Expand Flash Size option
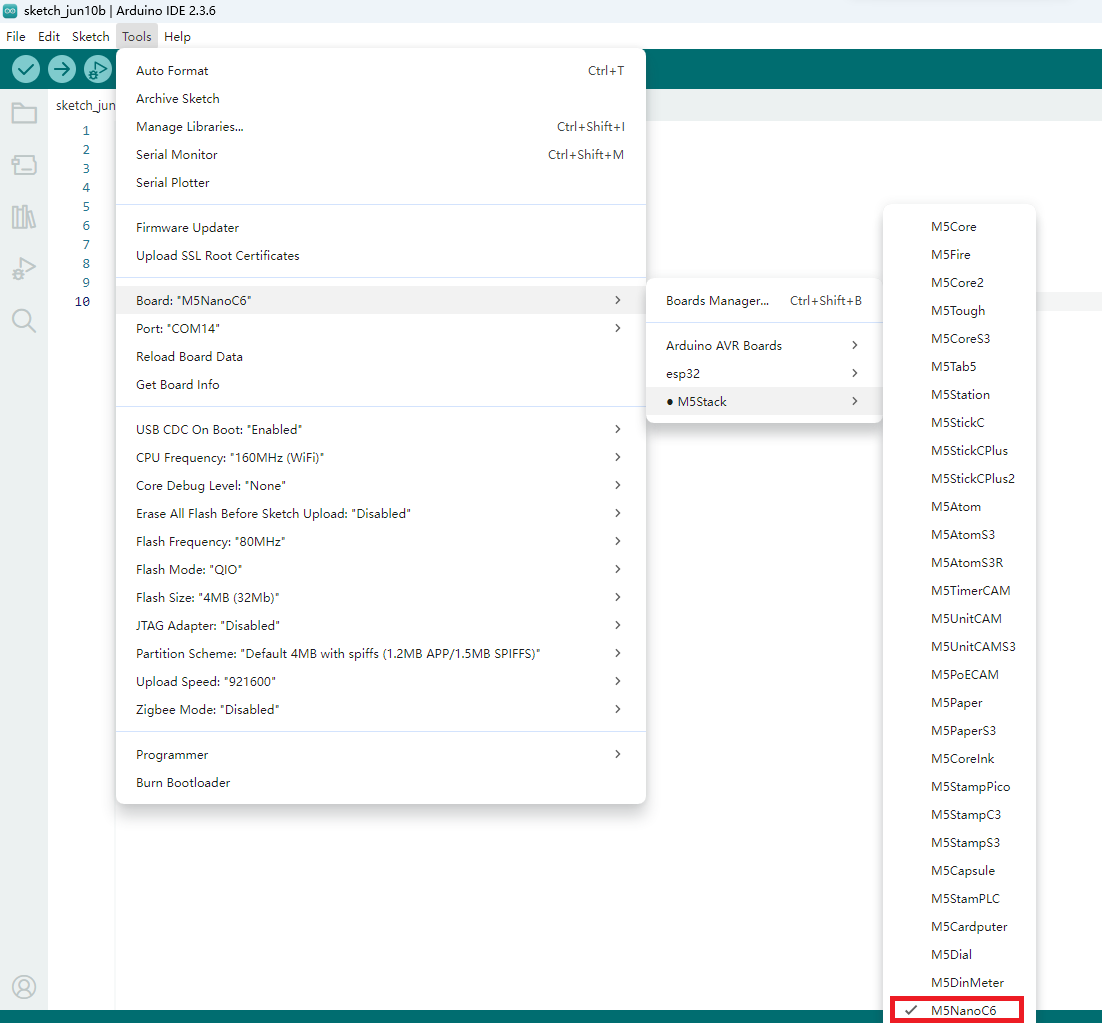1102x1023 pixels. 380,598
